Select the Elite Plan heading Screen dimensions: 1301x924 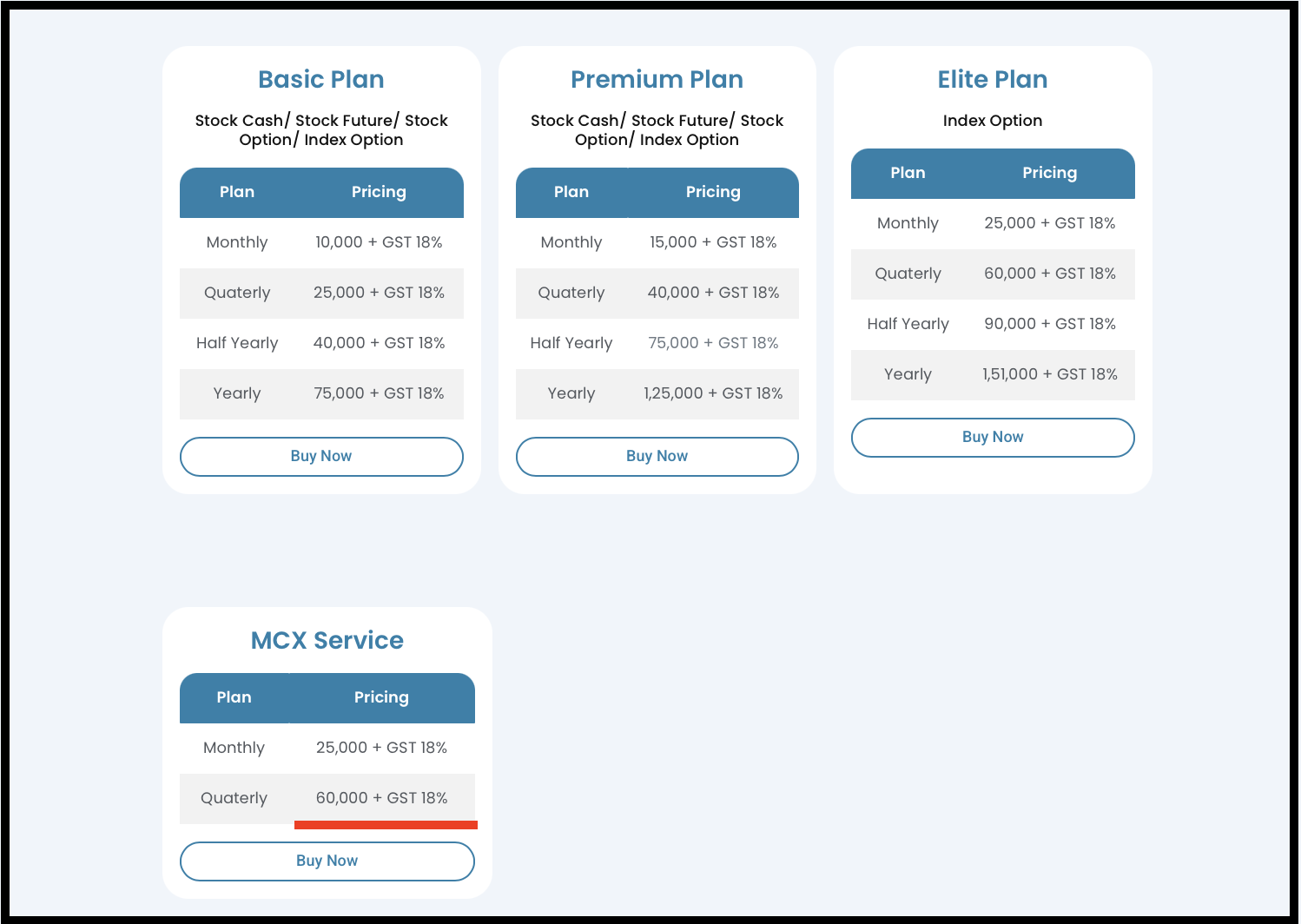(x=993, y=79)
